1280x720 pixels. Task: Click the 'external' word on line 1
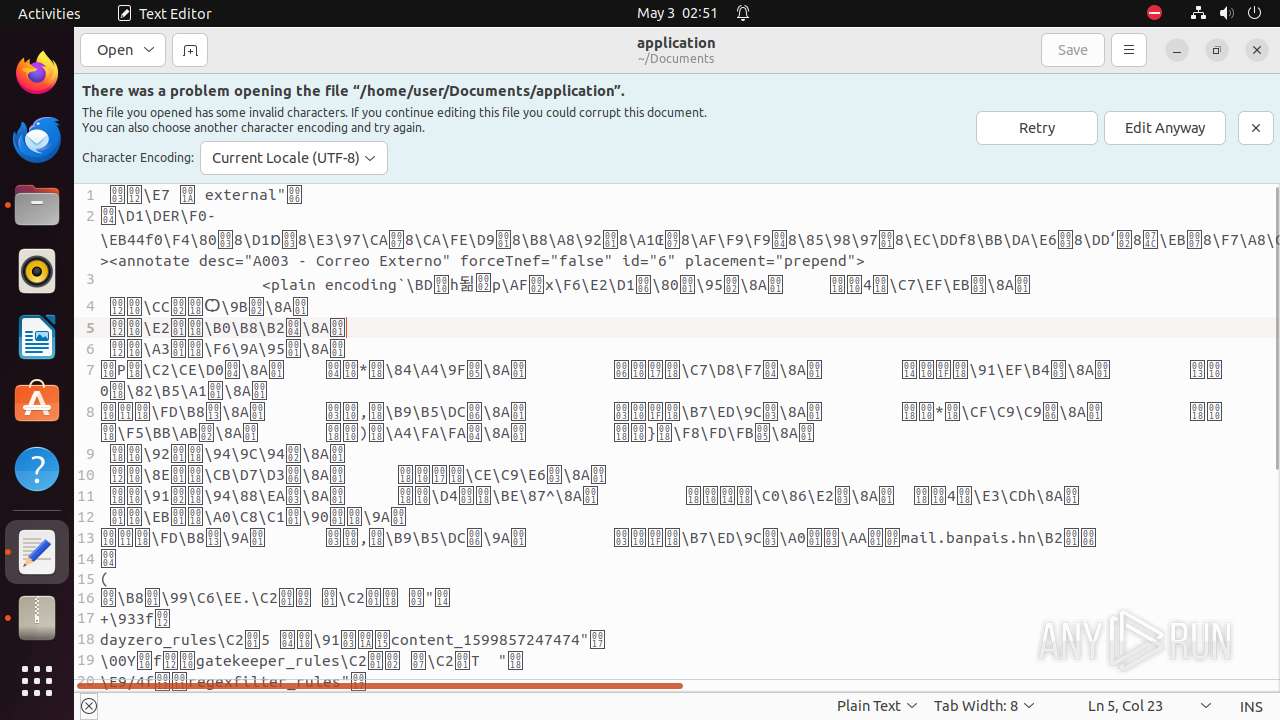point(240,195)
